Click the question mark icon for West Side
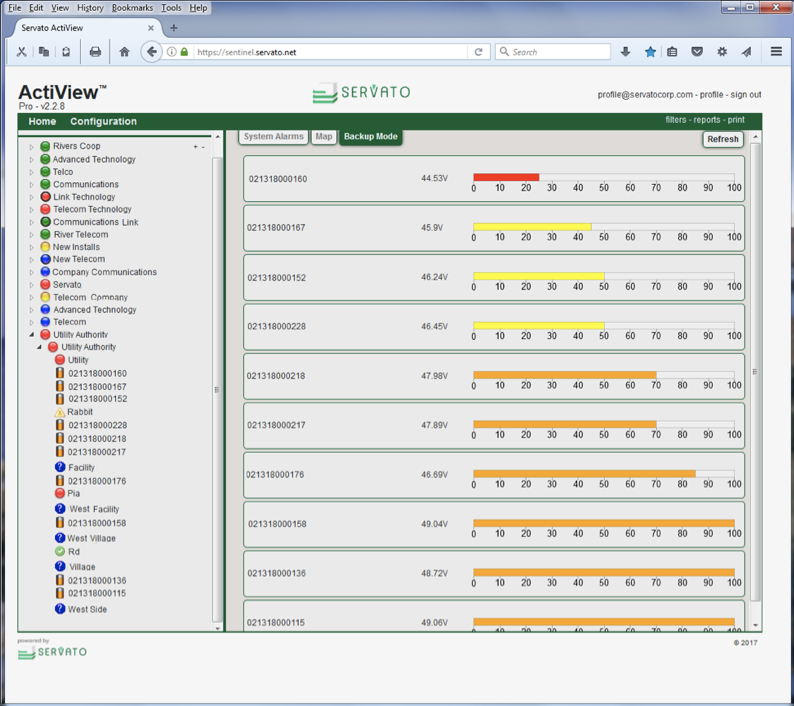 pyautogui.click(x=60, y=609)
